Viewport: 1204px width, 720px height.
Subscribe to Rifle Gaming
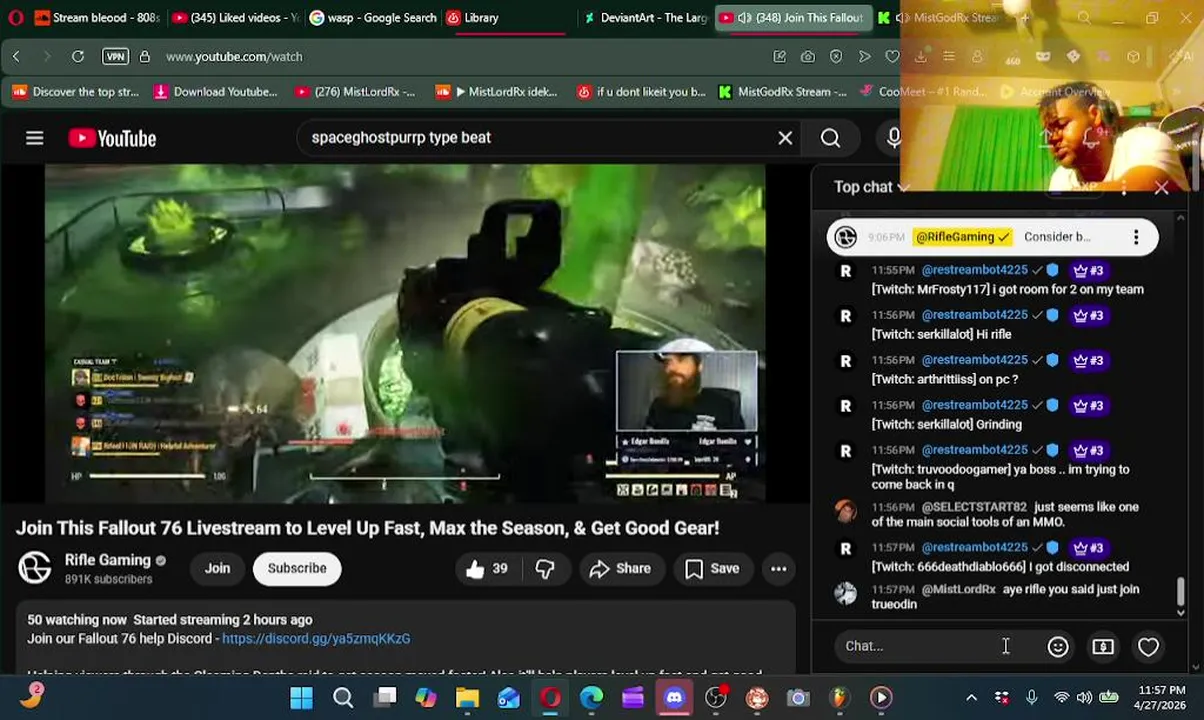click(297, 569)
